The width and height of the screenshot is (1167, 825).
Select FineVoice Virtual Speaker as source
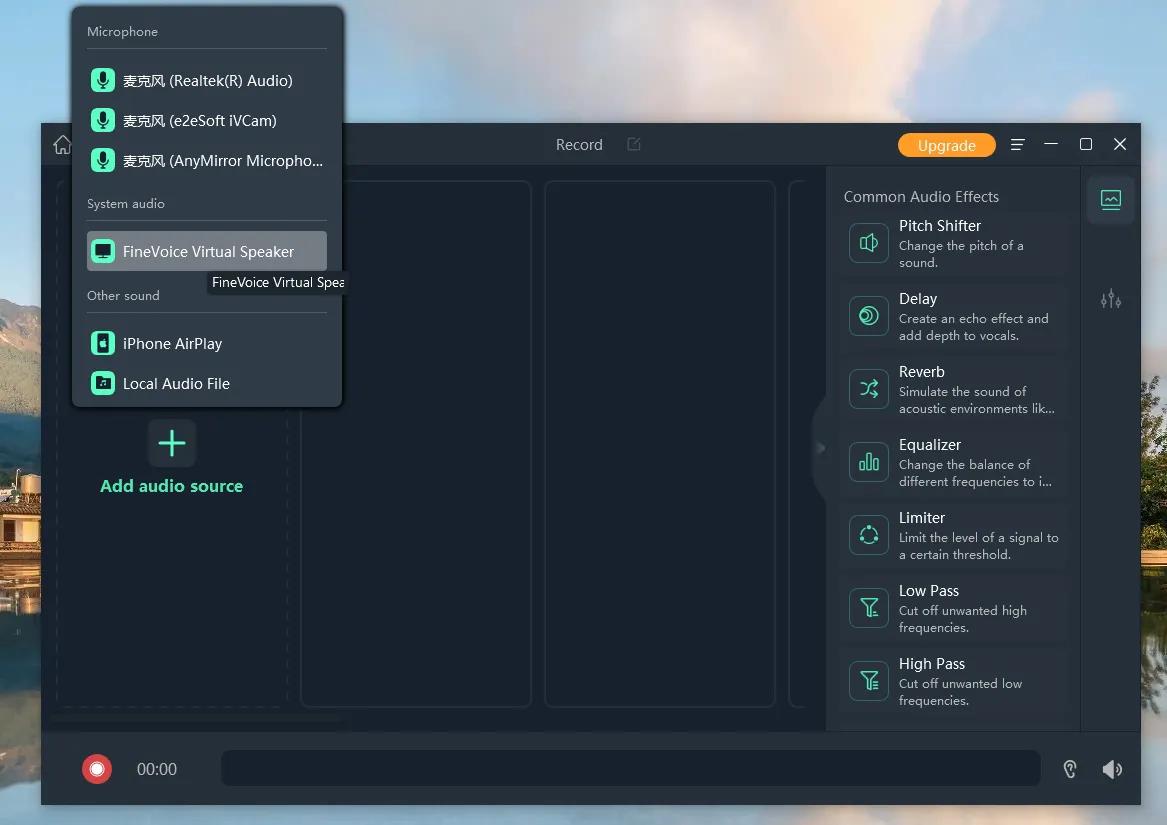tap(207, 251)
